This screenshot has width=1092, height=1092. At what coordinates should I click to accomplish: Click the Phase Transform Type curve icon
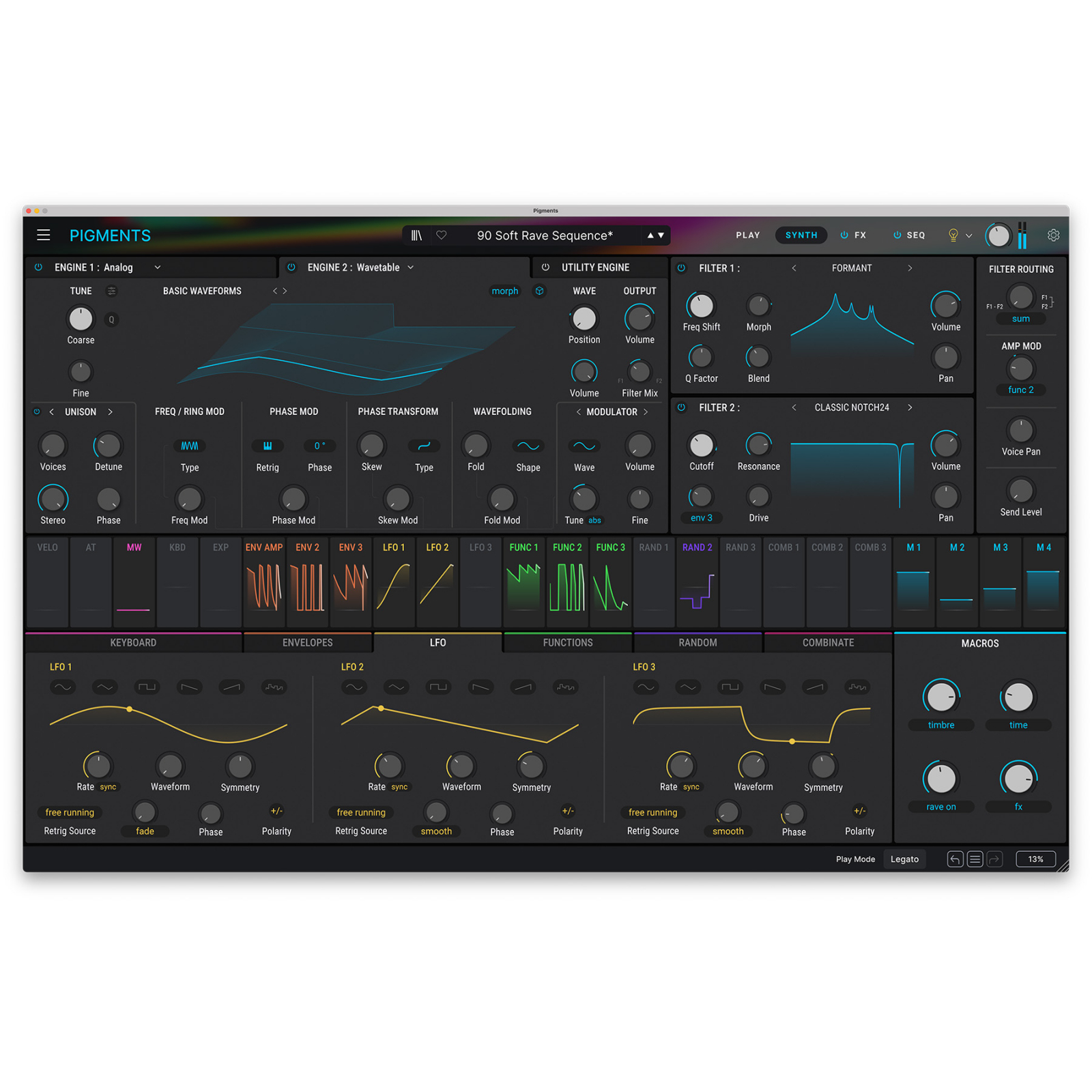424,446
